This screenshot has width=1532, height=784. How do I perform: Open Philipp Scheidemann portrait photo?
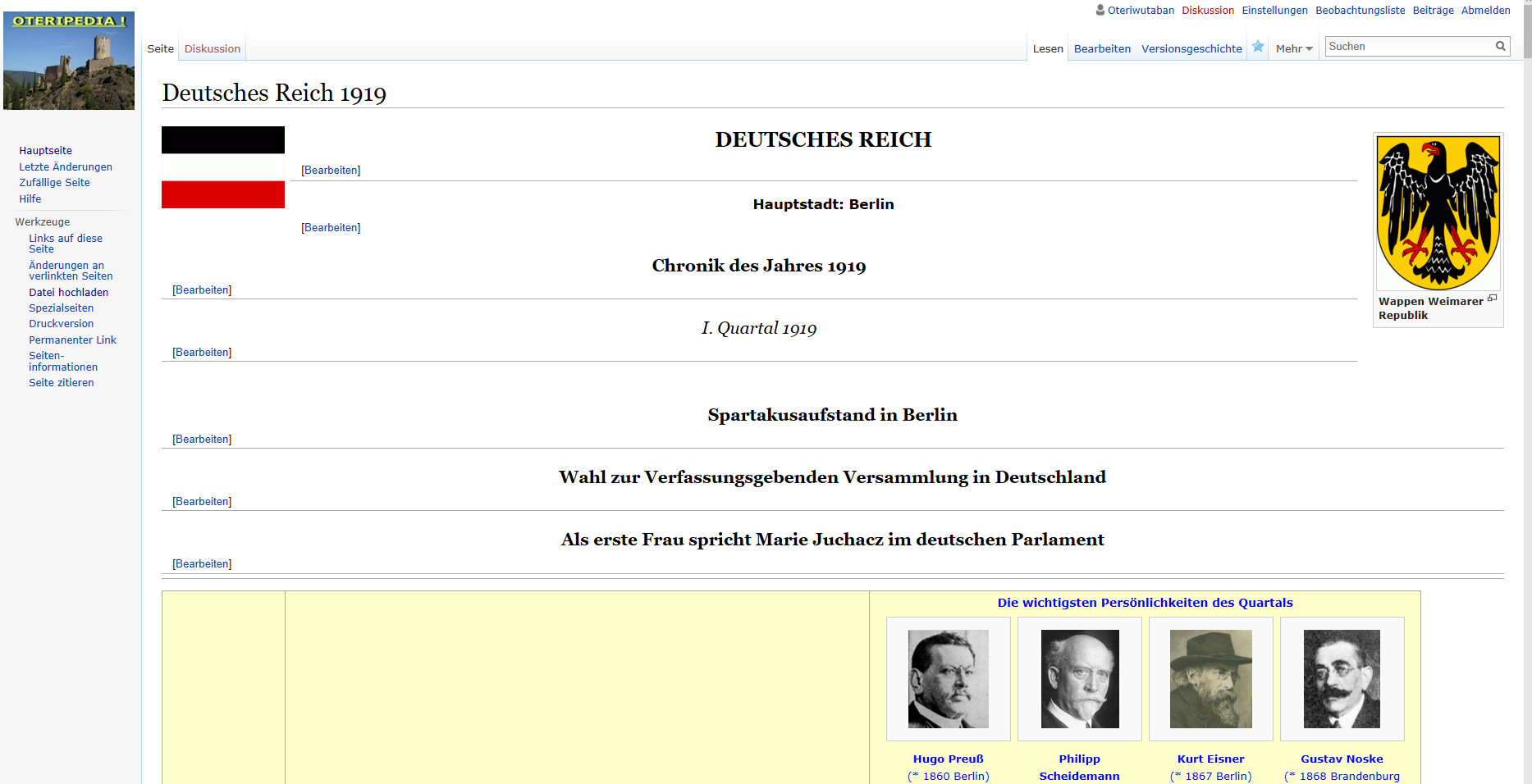tap(1079, 679)
